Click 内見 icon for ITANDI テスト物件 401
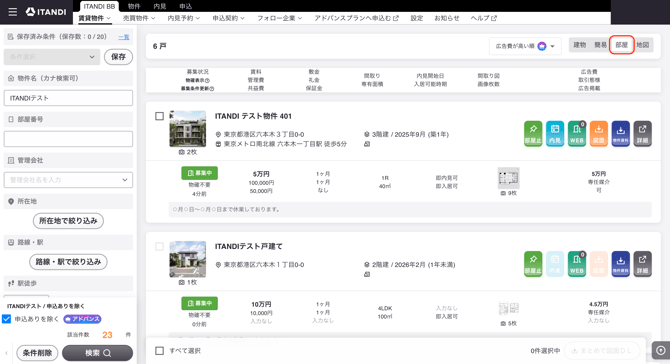 click(555, 134)
